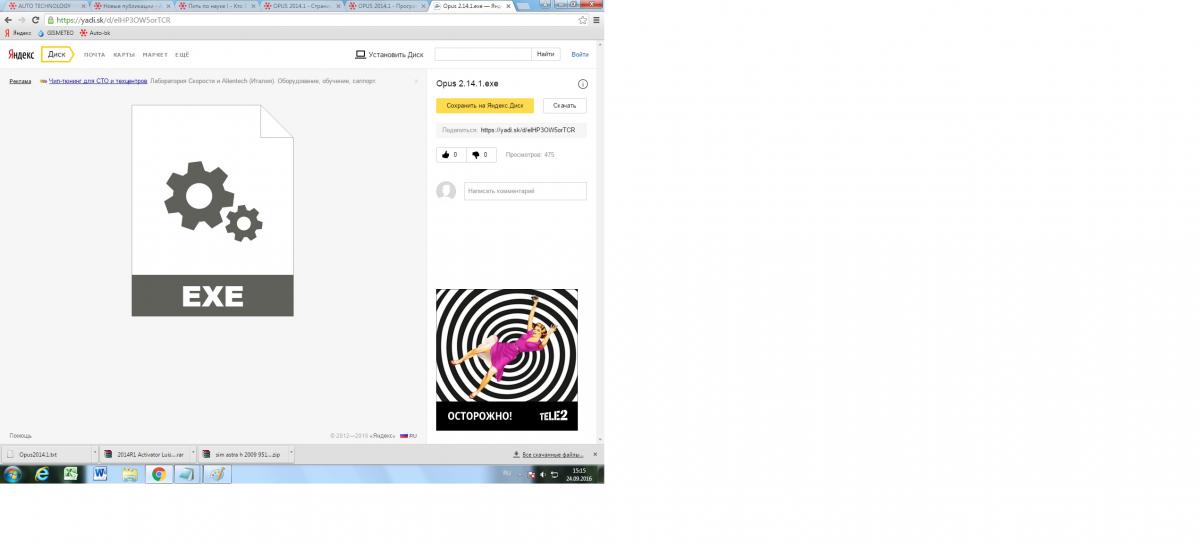Viewport: 1200px width, 544px height.
Task: Open the Paint icon on the taskbar
Action: [216, 475]
